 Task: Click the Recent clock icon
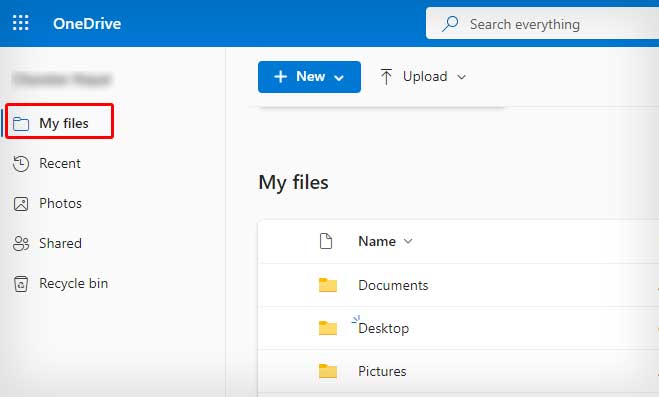pos(21,163)
